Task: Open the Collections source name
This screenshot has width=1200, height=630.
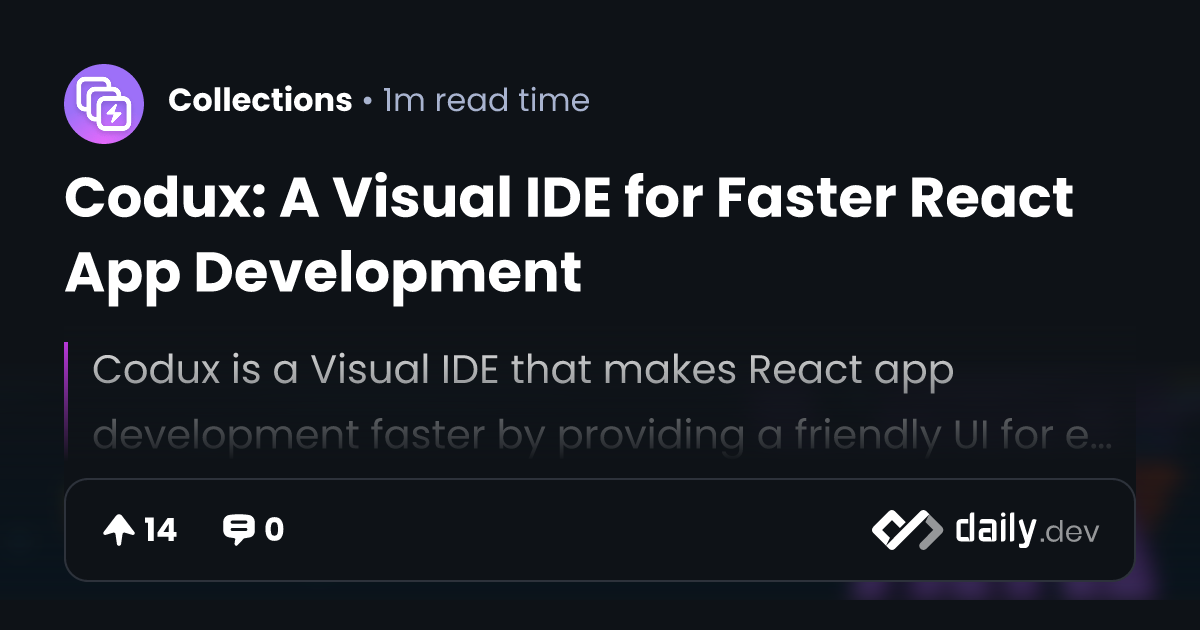Action: pos(260,100)
